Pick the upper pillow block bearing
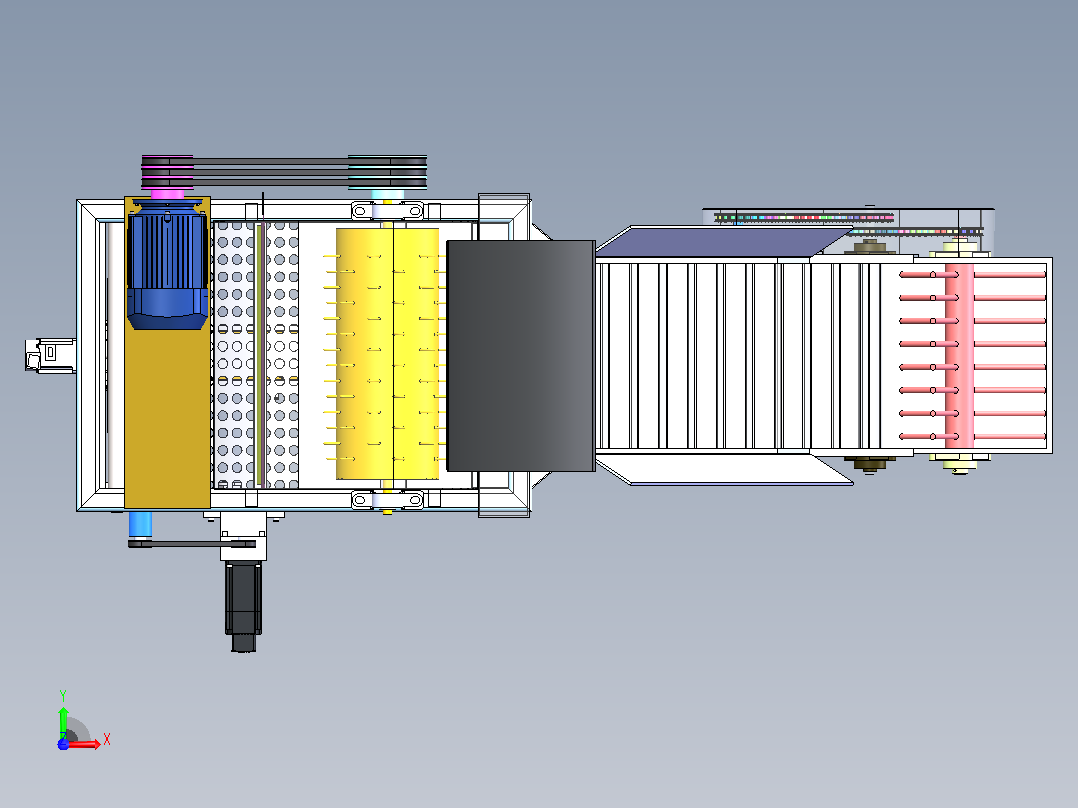This screenshot has width=1078, height=808. [x=387, y=210]
